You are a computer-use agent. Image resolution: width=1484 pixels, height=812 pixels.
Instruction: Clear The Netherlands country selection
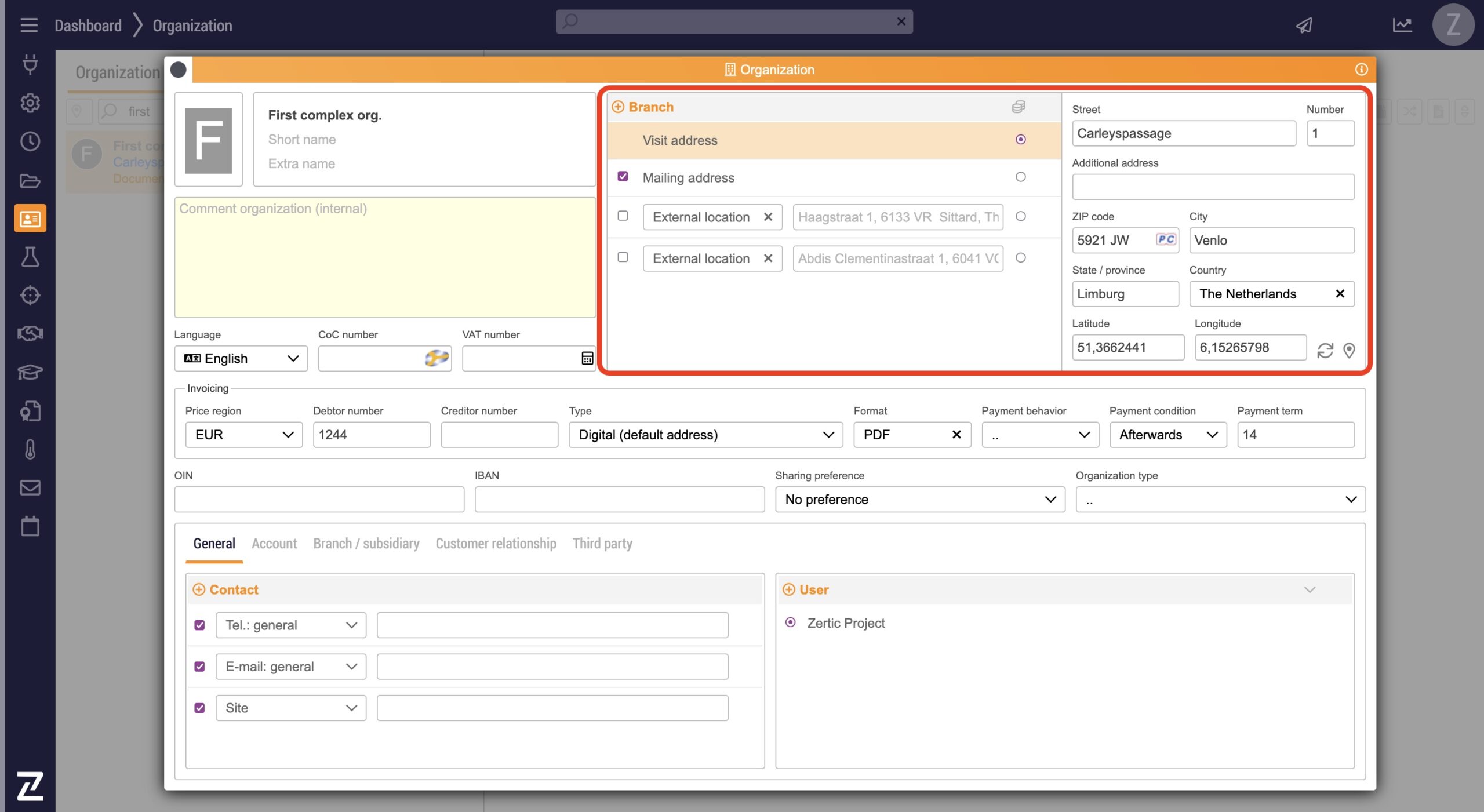coord(1340,294)
